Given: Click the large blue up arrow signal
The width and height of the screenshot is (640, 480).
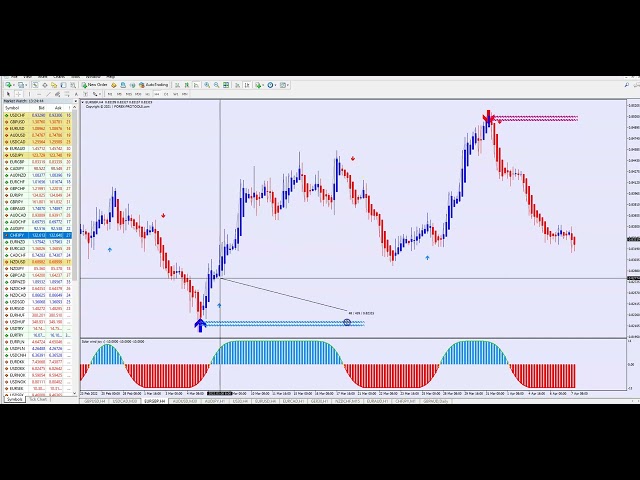Looking at the screenshot, I should [x=200, y=324].
